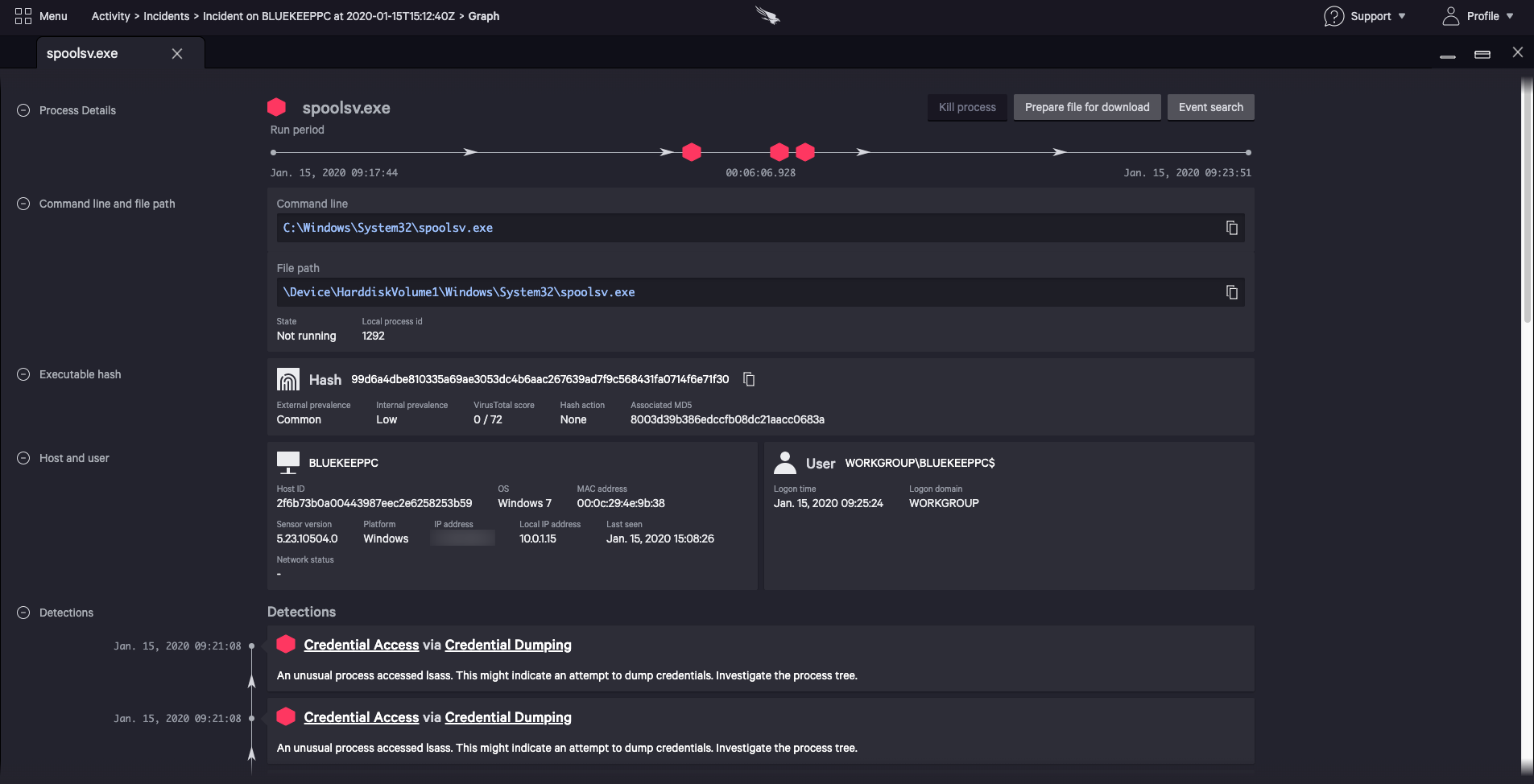Click first red detection marker on timeline

(x=691, y=152)
